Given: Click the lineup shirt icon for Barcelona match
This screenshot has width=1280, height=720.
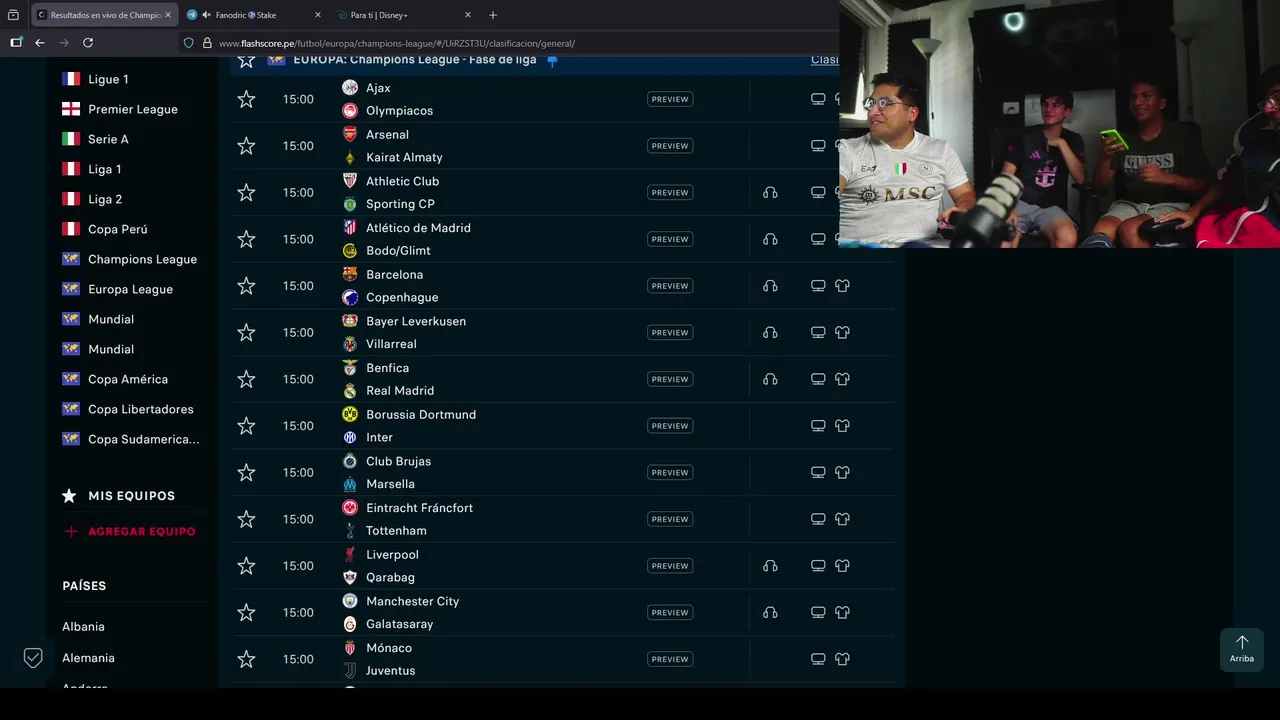Looking at the screenshot, I should coord(842,286).
